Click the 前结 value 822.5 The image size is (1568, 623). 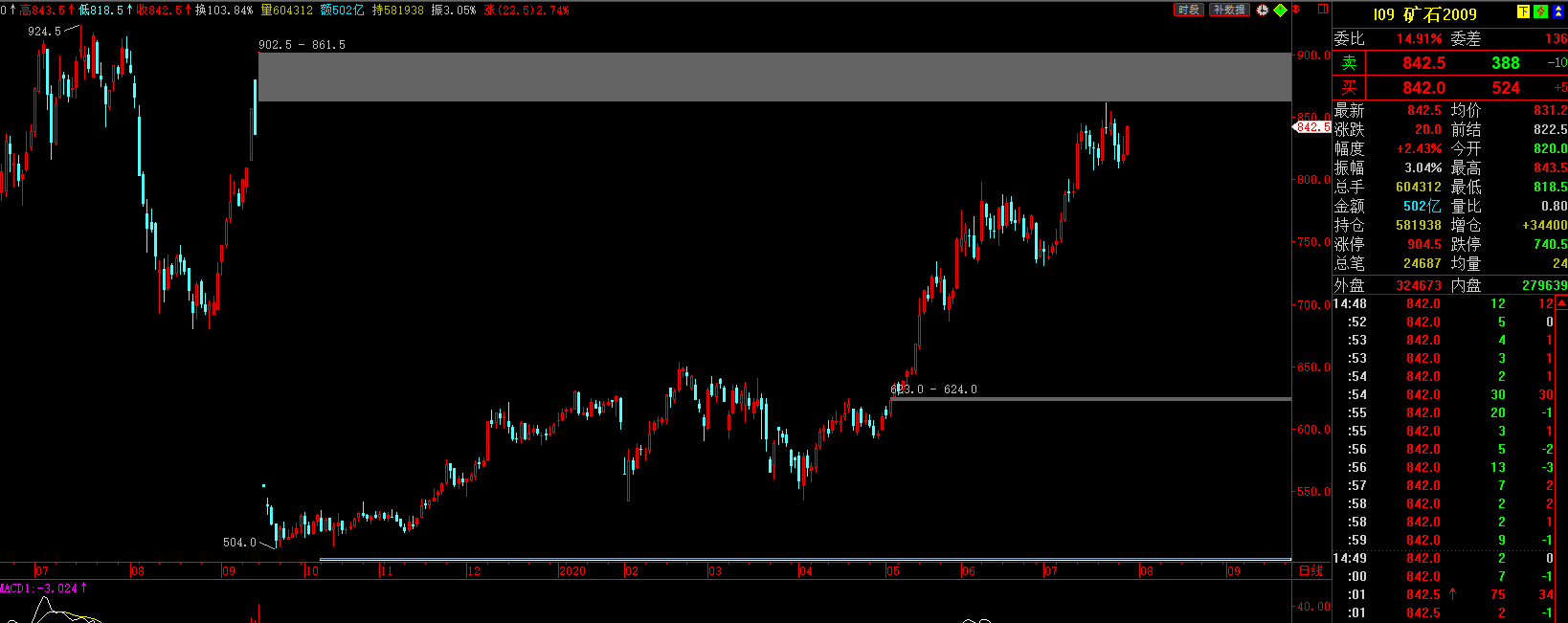(x=1550, y=130)
